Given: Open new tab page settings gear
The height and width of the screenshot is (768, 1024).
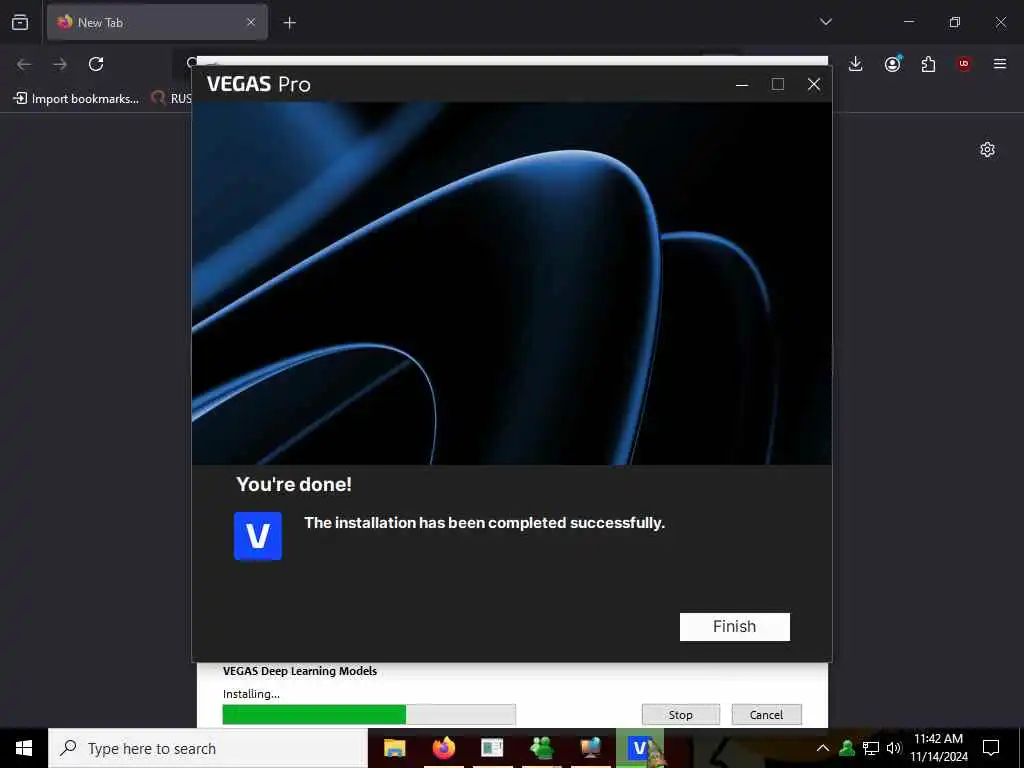Looking at the screenshot, I should tap(987, 150).
